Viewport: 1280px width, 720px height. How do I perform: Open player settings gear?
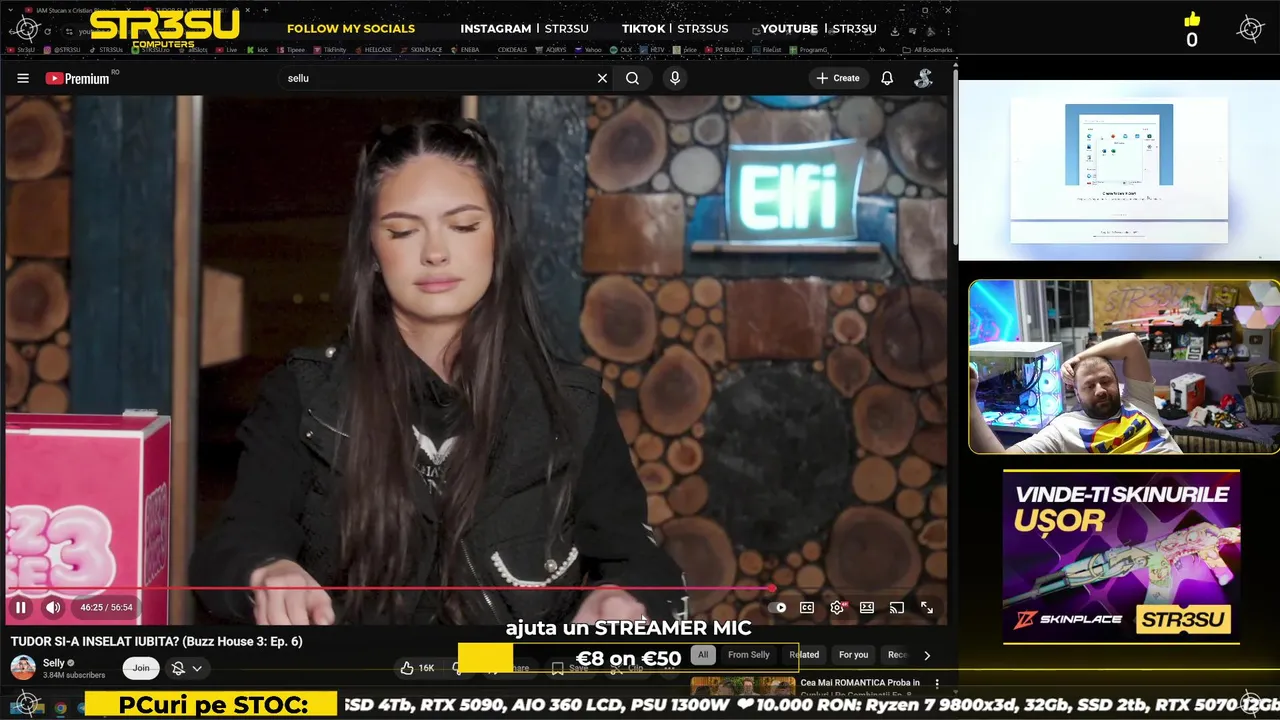pos(837,607)
